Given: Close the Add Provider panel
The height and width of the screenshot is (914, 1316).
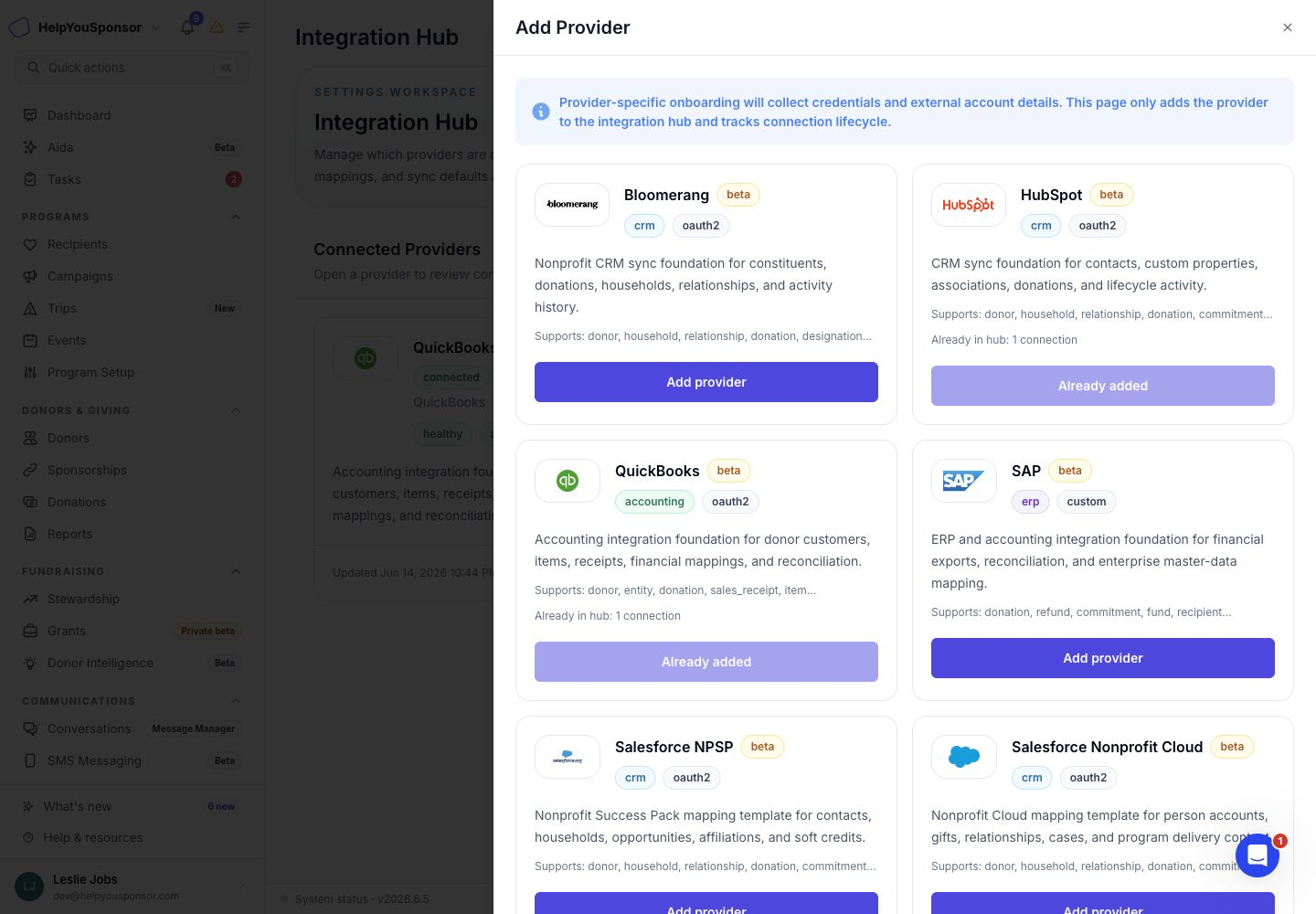Looking at the screenshot, I should coord(1288,27).
